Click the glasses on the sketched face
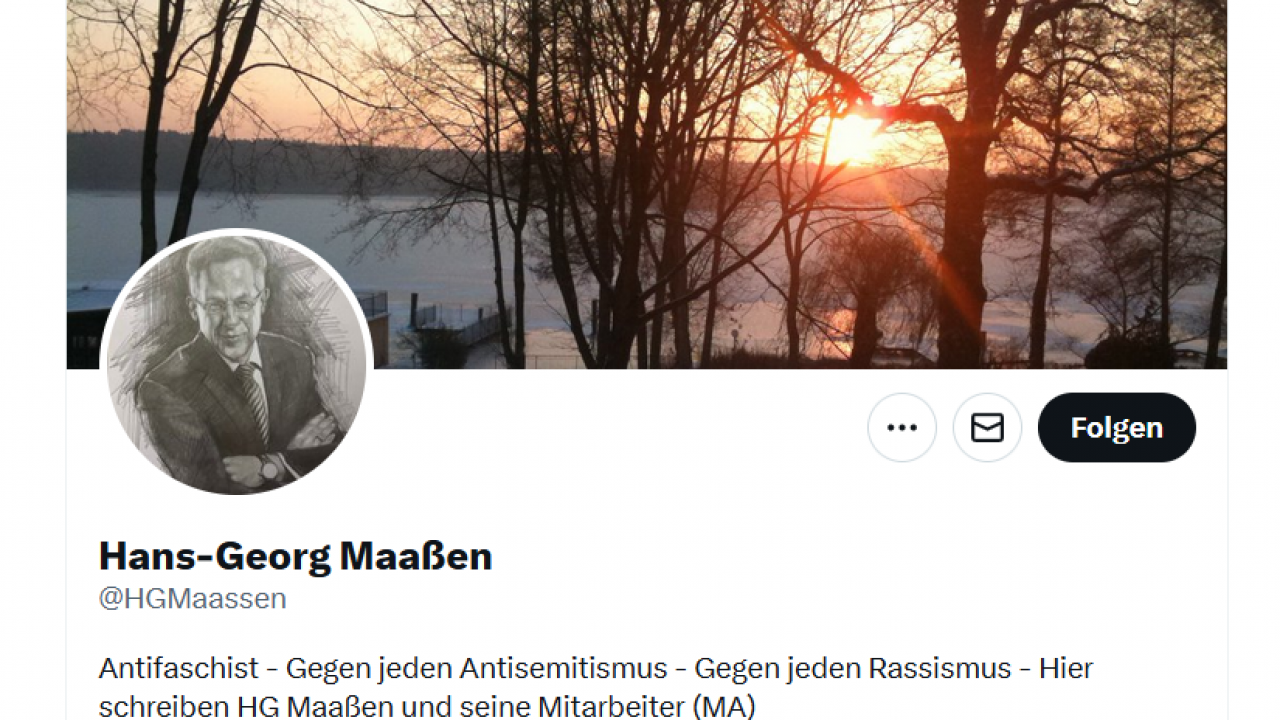The width and height of the screenshot is (1280, 720). tap(229, 303)
